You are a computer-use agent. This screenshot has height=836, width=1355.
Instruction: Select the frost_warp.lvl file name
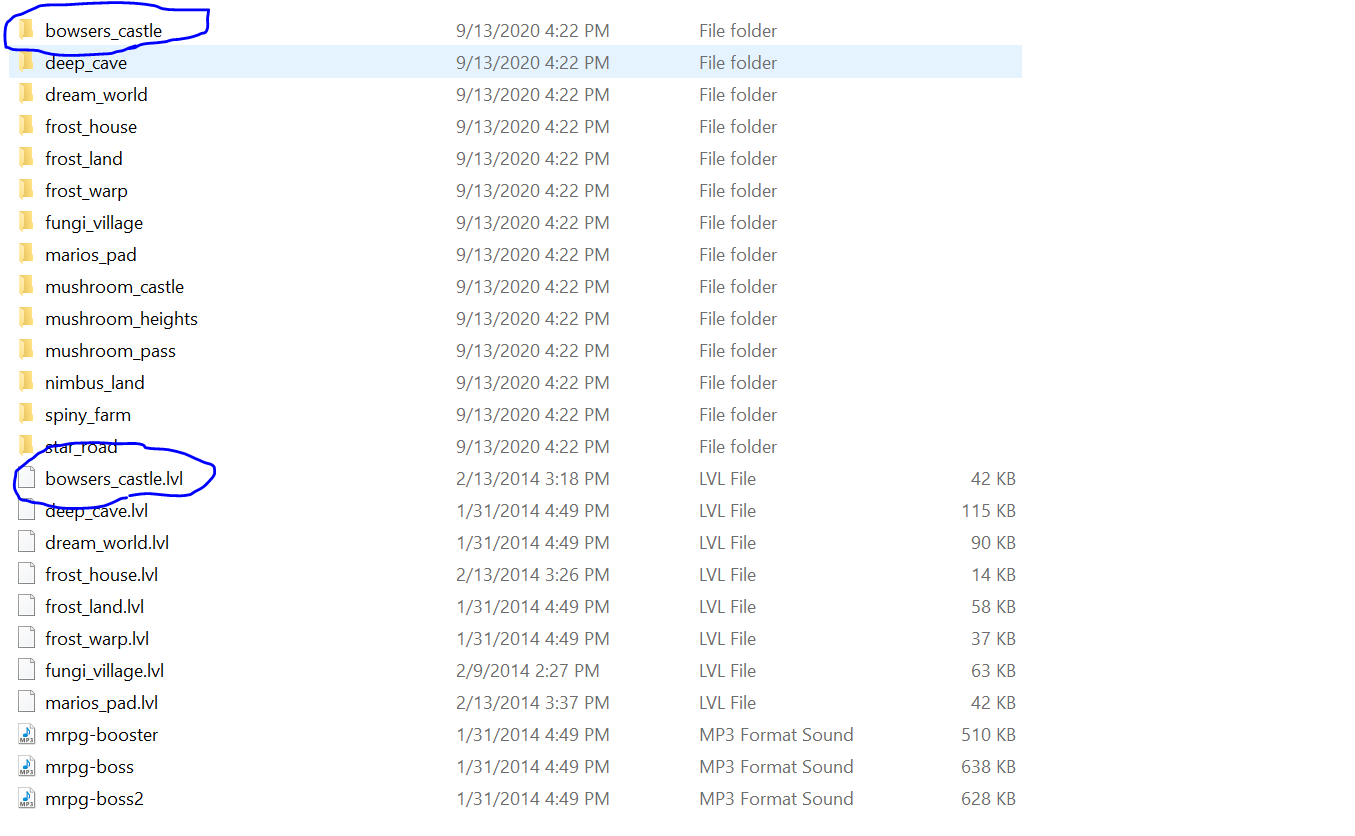coord(97,639)
